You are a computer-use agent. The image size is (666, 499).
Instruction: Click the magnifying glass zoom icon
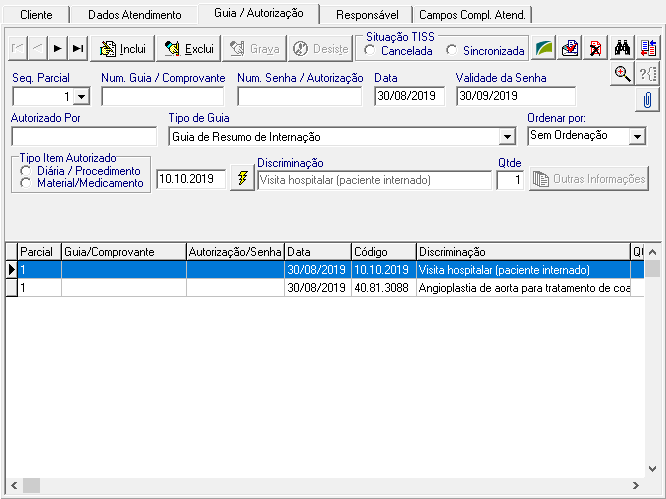pyautogui.click(x=622, y=74)
